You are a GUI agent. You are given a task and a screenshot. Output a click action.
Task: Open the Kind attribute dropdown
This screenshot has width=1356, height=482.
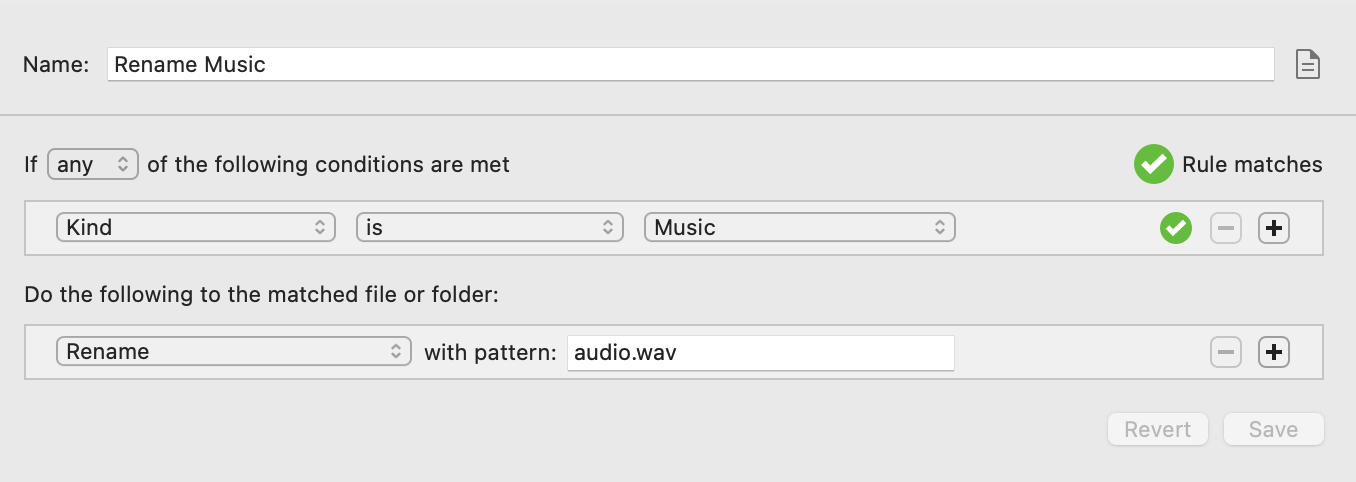[x=196, y=227]
